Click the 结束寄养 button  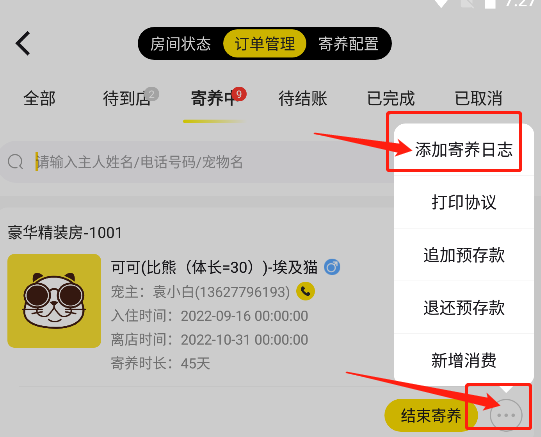pyautogui.click(x=431, y=415)
